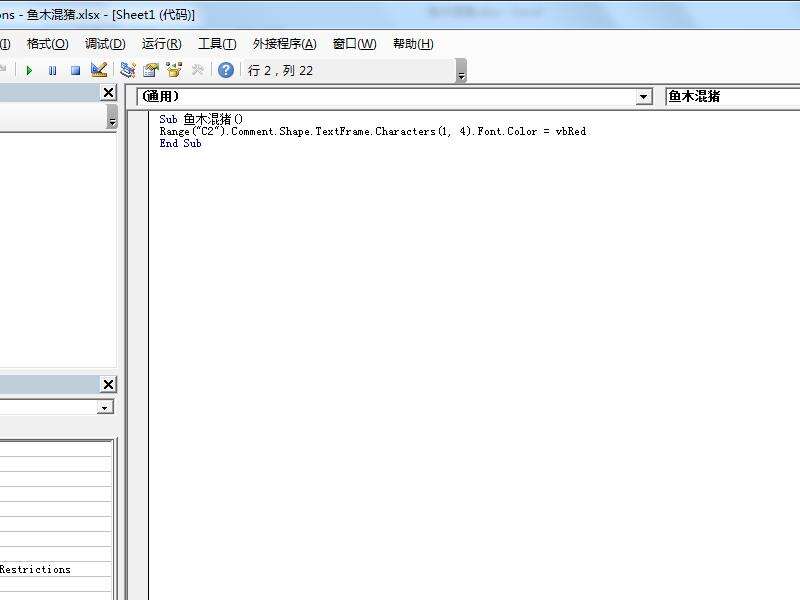Image resolution: width=800 pixels, height=600 pixels.
Task: Place cursor on the Range("C2") code line
Action: click(x=370, y=130)
